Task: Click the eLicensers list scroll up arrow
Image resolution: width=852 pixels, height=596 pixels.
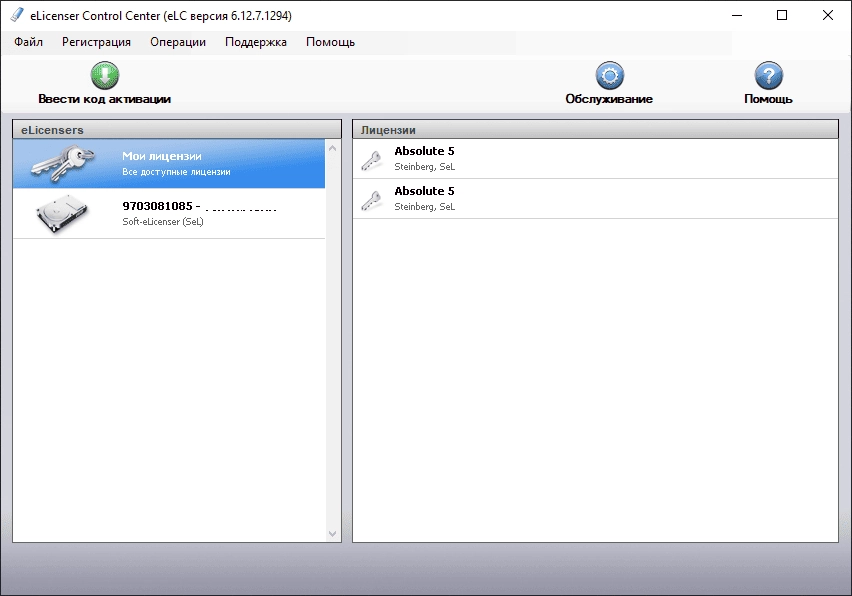Action: [x=333, y=148]
